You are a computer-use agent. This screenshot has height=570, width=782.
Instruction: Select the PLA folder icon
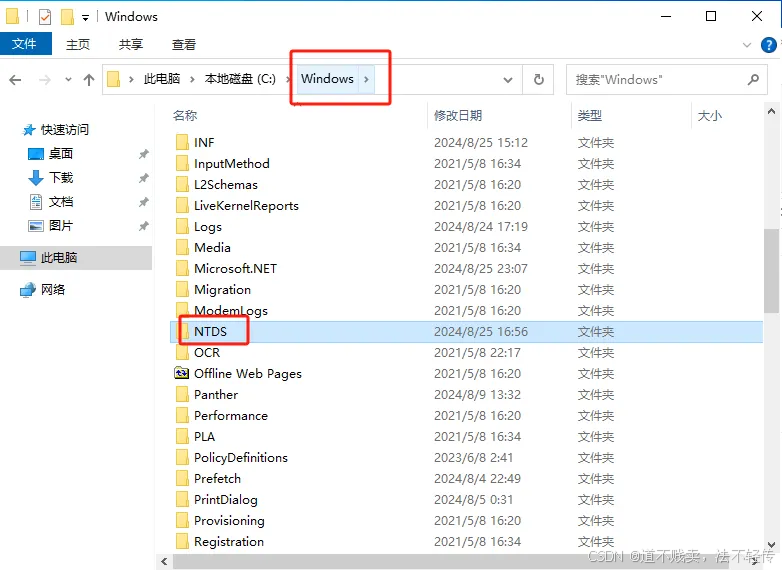(183, 436)
